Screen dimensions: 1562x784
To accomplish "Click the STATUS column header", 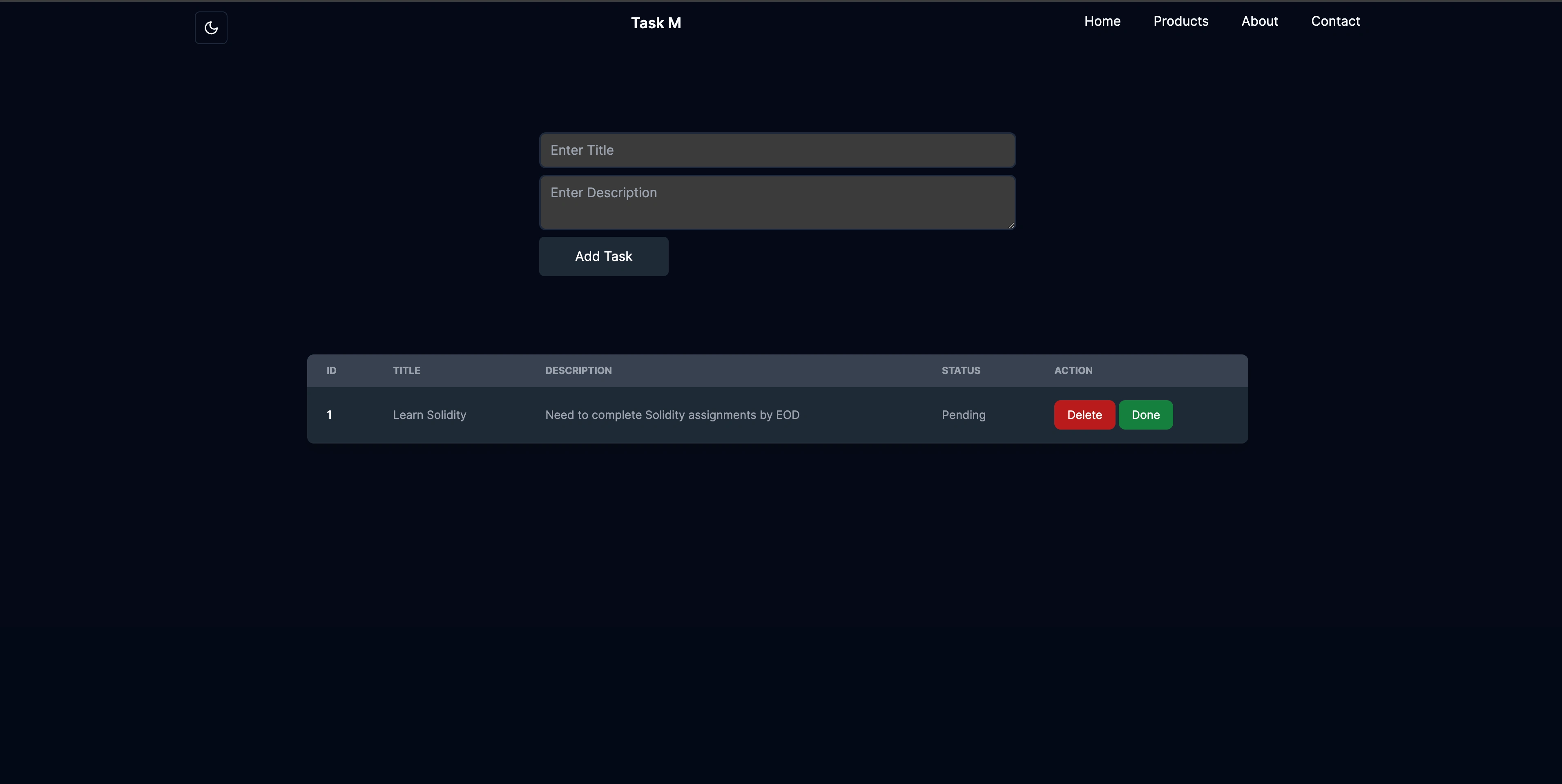I will click(x=960, y=370).
